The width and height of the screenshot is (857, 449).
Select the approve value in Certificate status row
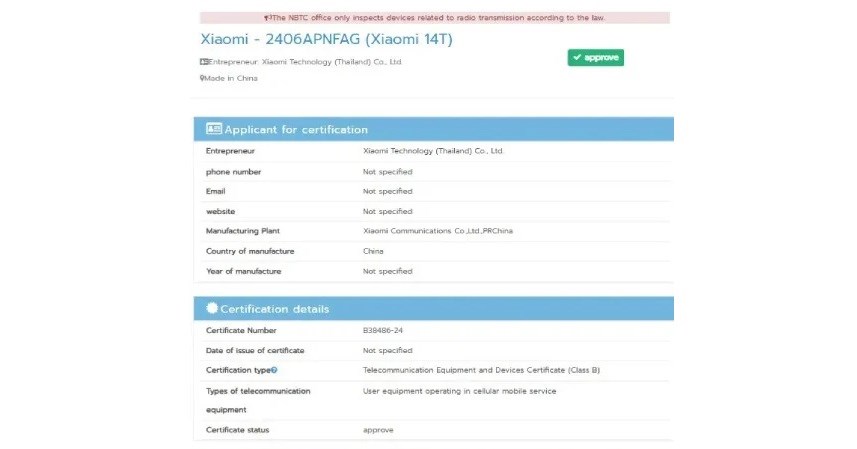pos(378,430)
